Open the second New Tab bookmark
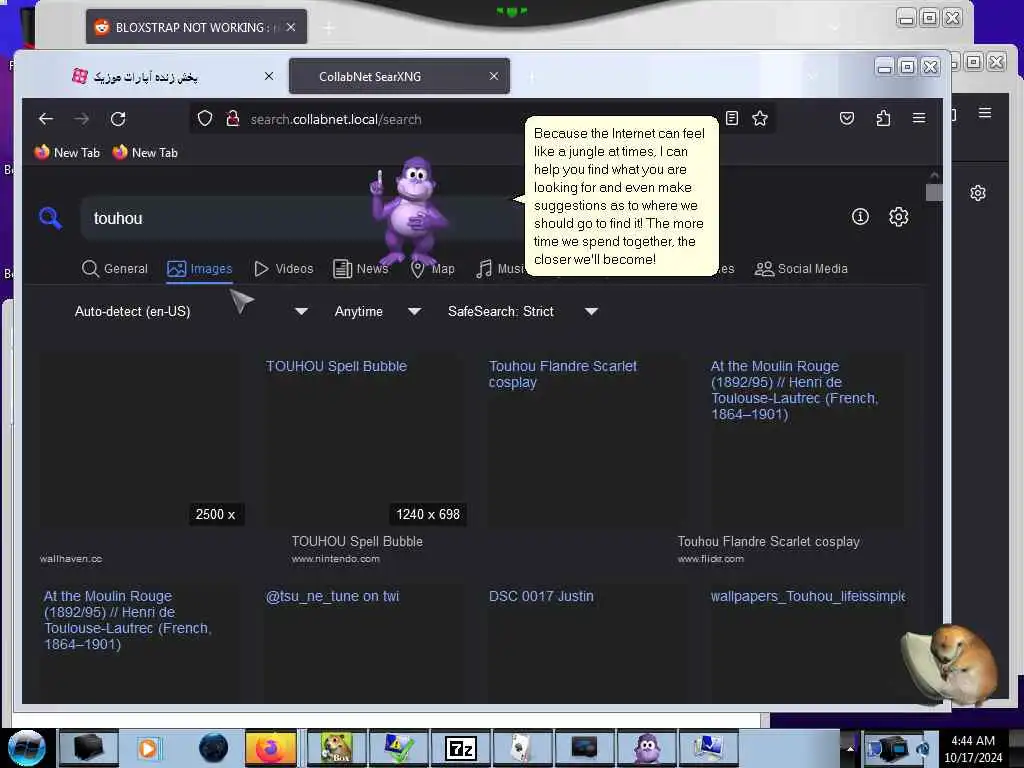Image resolution: width=1024 pixels, height=768 pixels. click(x=146, y=153)
